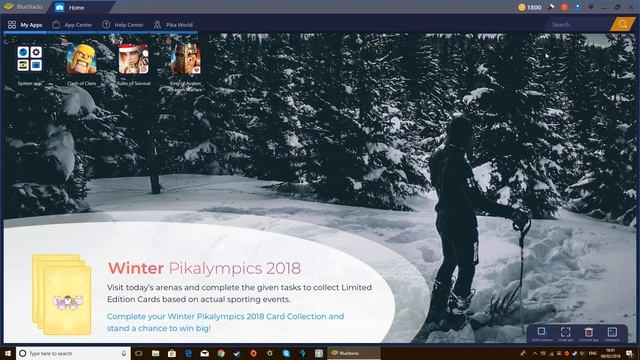
Task: Switch to the My Apps tab
Action: [25, 25]
